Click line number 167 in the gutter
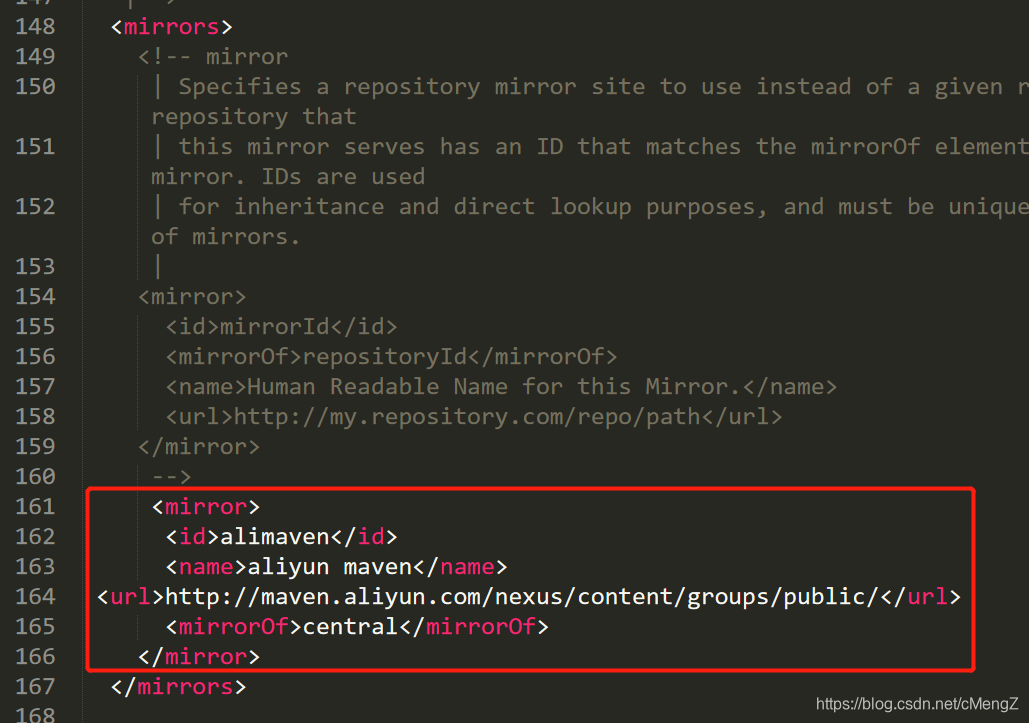 [35, 686]
